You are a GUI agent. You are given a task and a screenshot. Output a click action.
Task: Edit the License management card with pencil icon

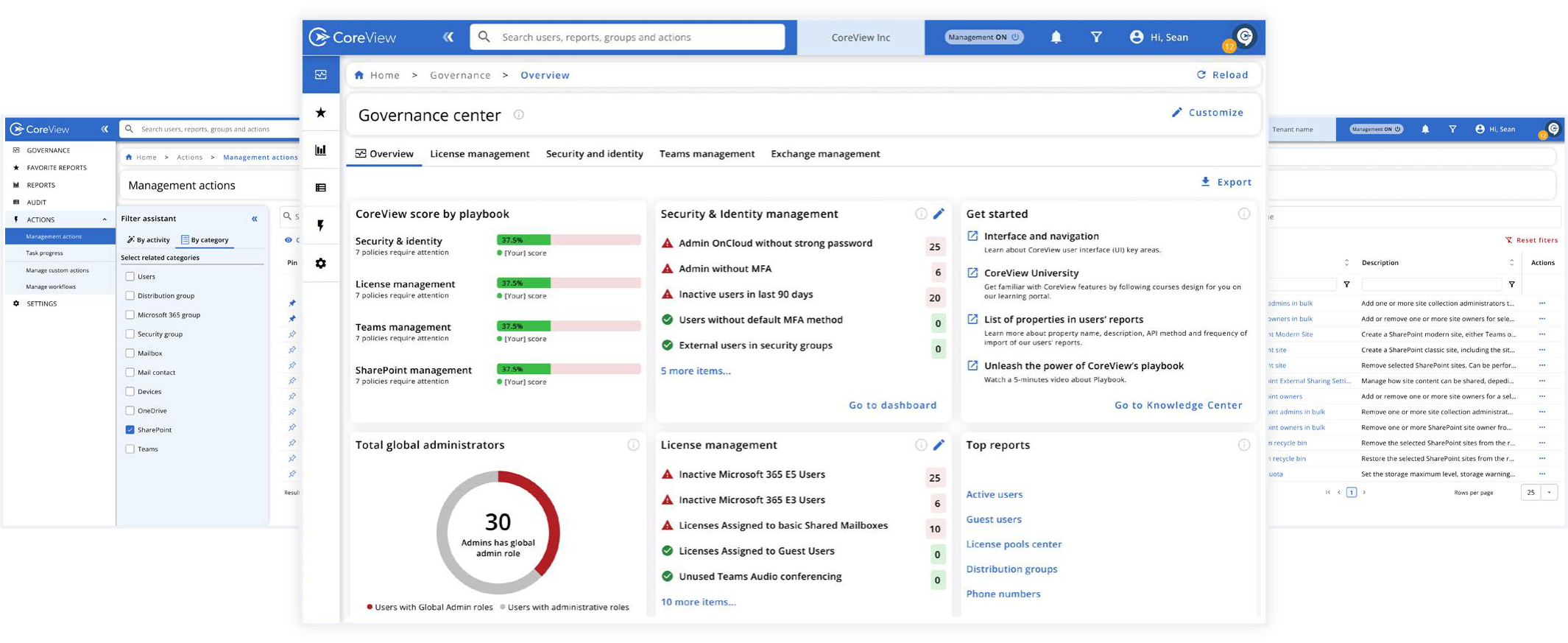939,445
